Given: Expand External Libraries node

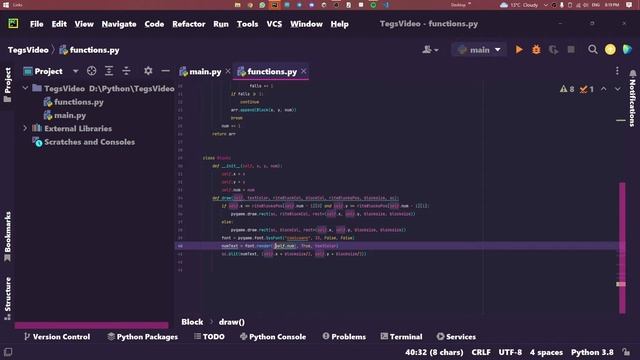Looking at the screenshot, I should coord(25,128).
